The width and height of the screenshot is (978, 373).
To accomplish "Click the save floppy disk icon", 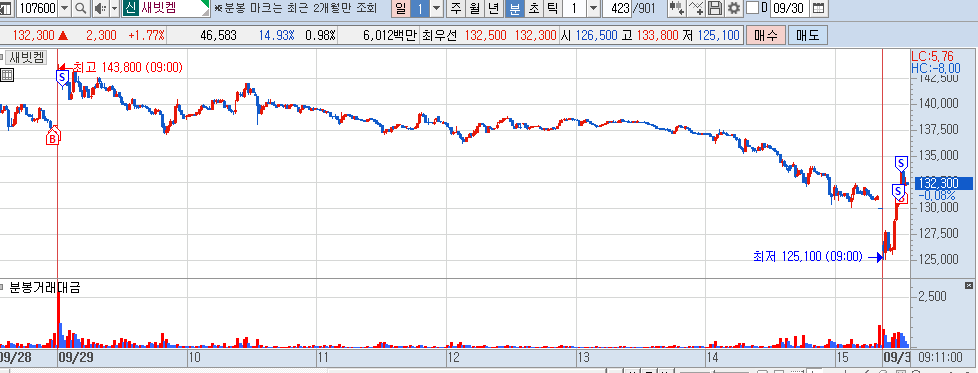I will tap(715, 9).
